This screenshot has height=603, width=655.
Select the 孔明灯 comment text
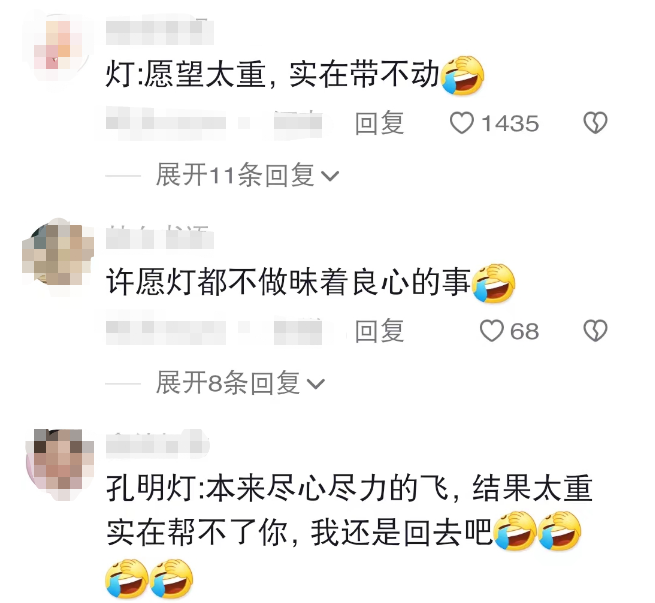pyautogui.click(x=349, y=536)
